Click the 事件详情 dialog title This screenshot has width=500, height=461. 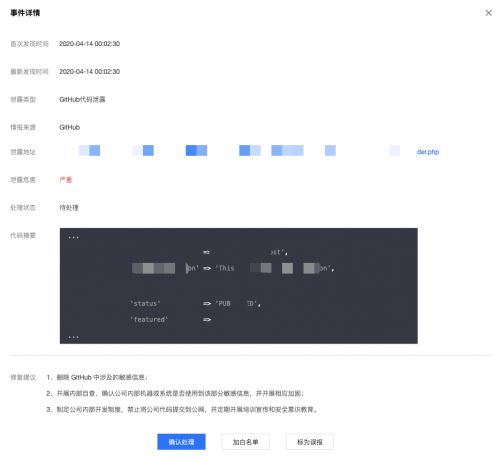(25, 13)
